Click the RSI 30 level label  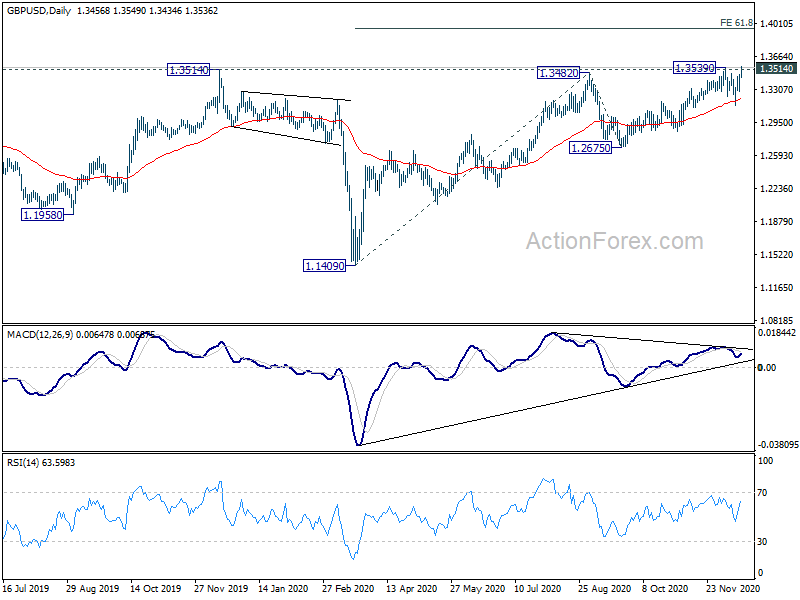tap(762, 542)
